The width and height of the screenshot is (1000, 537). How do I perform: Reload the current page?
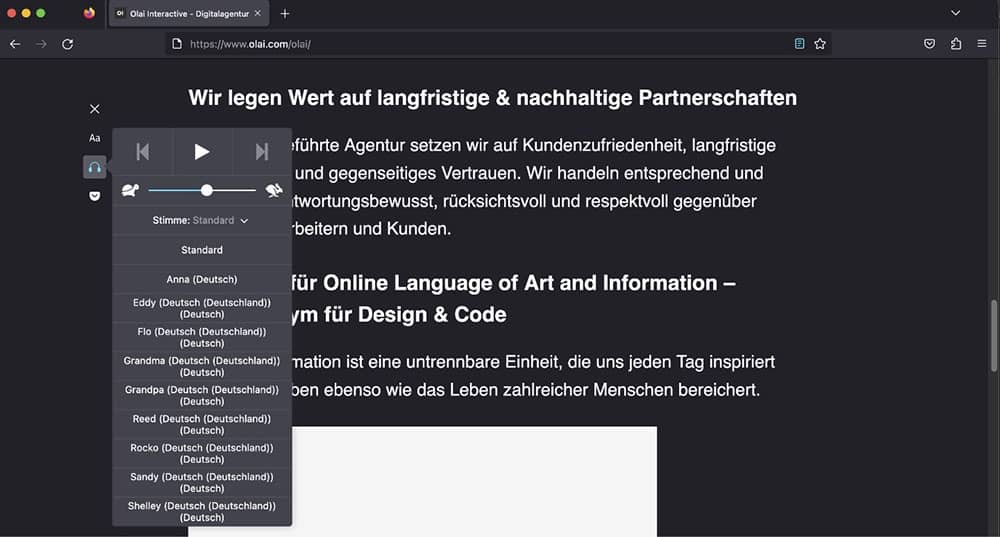tap(68, 44)
